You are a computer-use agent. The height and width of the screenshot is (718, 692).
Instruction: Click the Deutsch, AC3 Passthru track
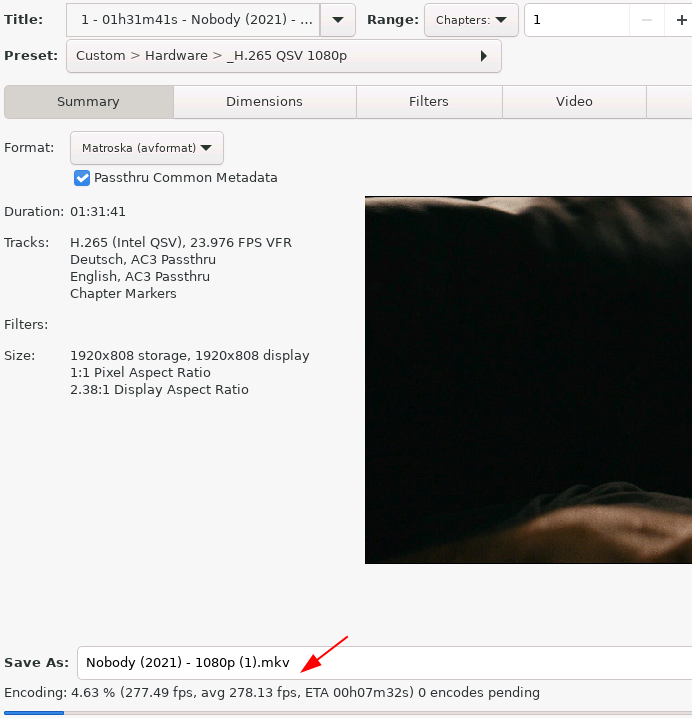143,260
